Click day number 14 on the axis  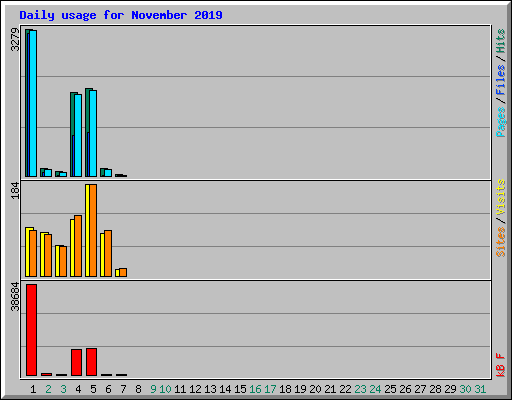point(225,389)
